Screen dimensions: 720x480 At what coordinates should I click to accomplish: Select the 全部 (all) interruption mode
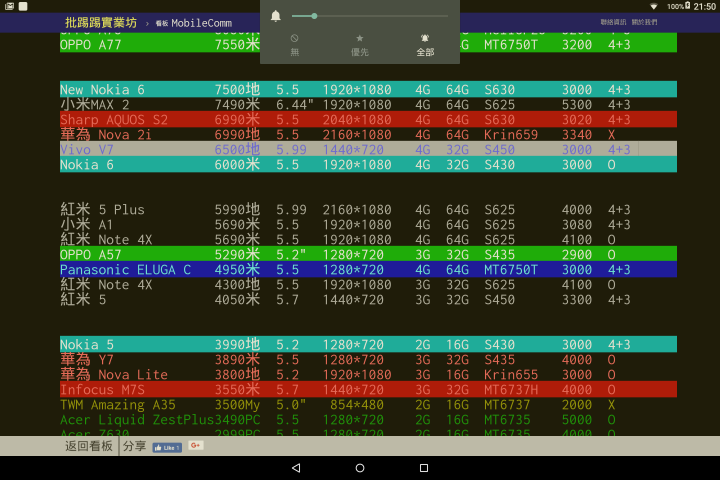pos(425,45)
